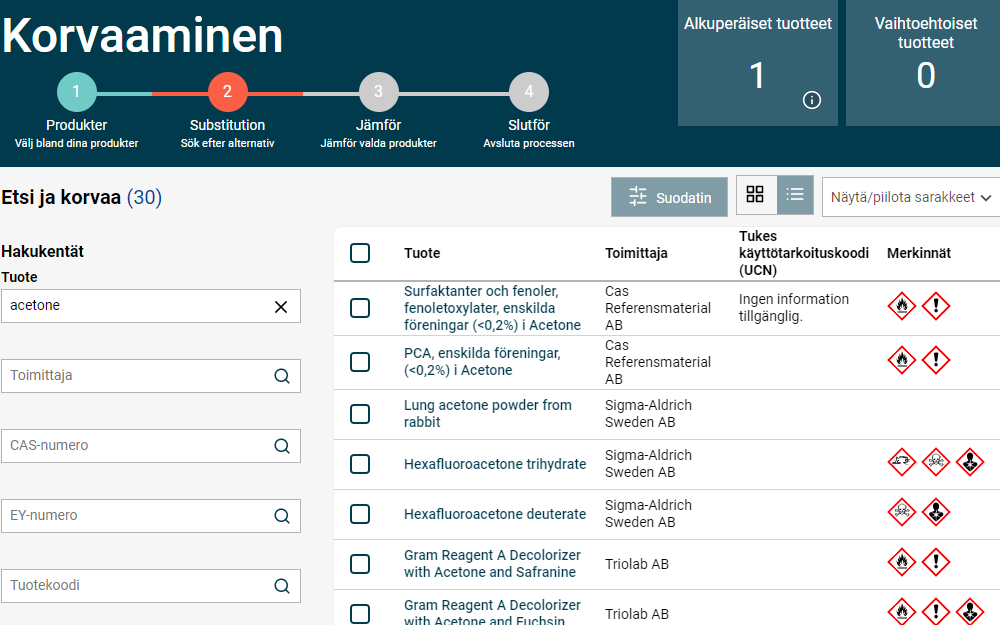The image size is (1000, 625).
Task: Check the Lung acetone powder row
Action: (360, 414)
